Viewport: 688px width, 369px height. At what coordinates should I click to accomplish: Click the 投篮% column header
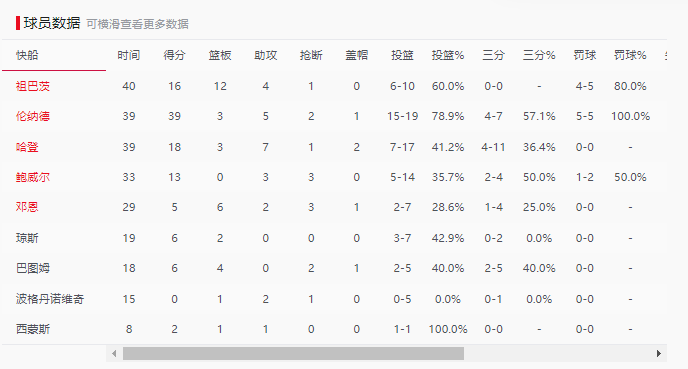[x=448, y=55]
